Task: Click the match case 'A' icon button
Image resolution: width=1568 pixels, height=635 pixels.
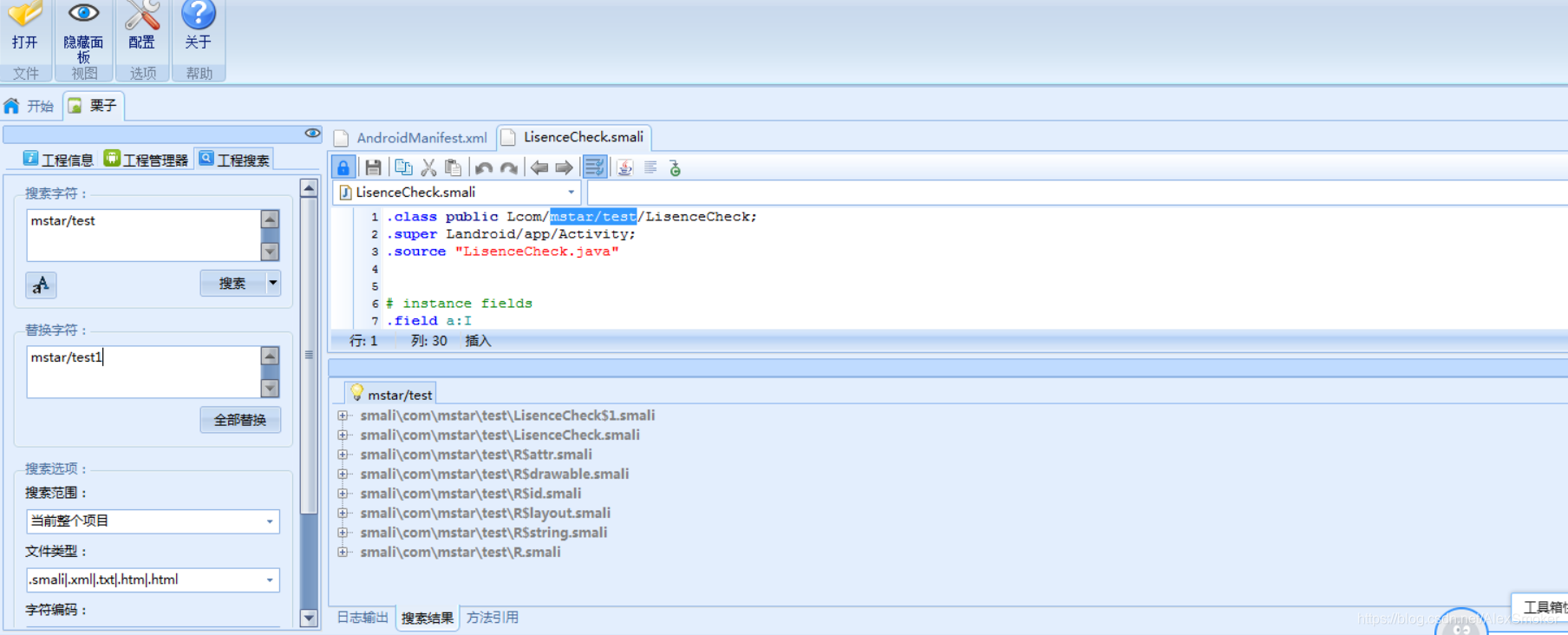Action: click(x=41, y=285)
